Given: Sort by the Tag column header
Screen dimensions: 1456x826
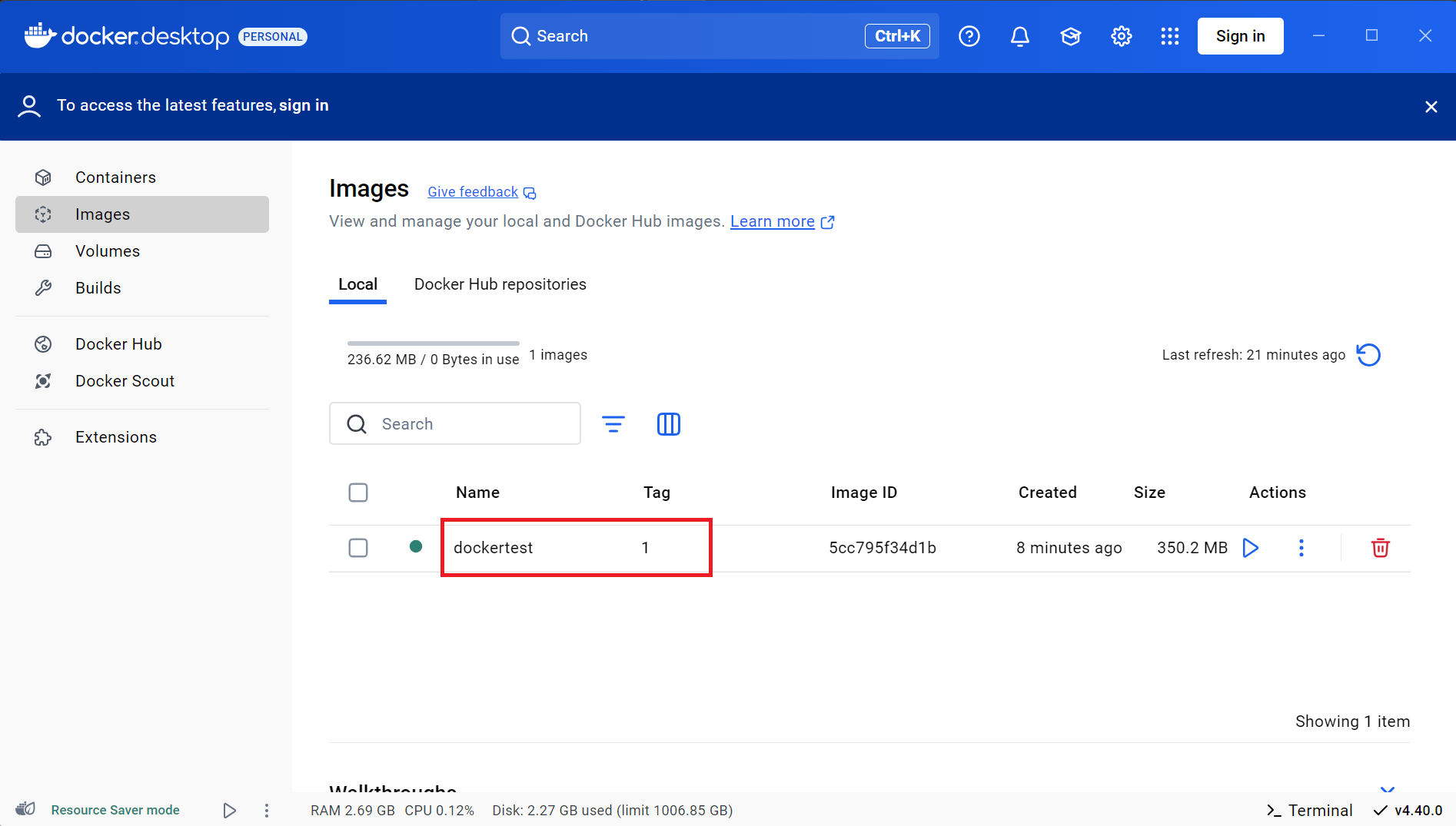Looking at the screenshot, I should click(x=657, y=493).
